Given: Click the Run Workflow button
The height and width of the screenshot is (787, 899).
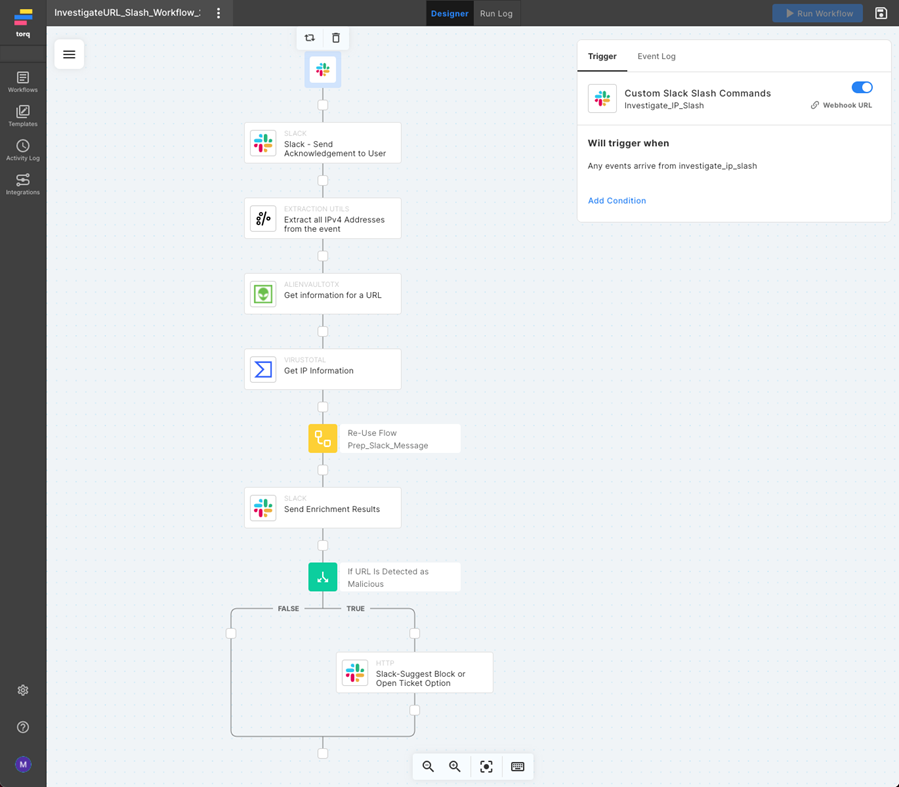Looking at the screenshot, I should click(x=818, y=13).
